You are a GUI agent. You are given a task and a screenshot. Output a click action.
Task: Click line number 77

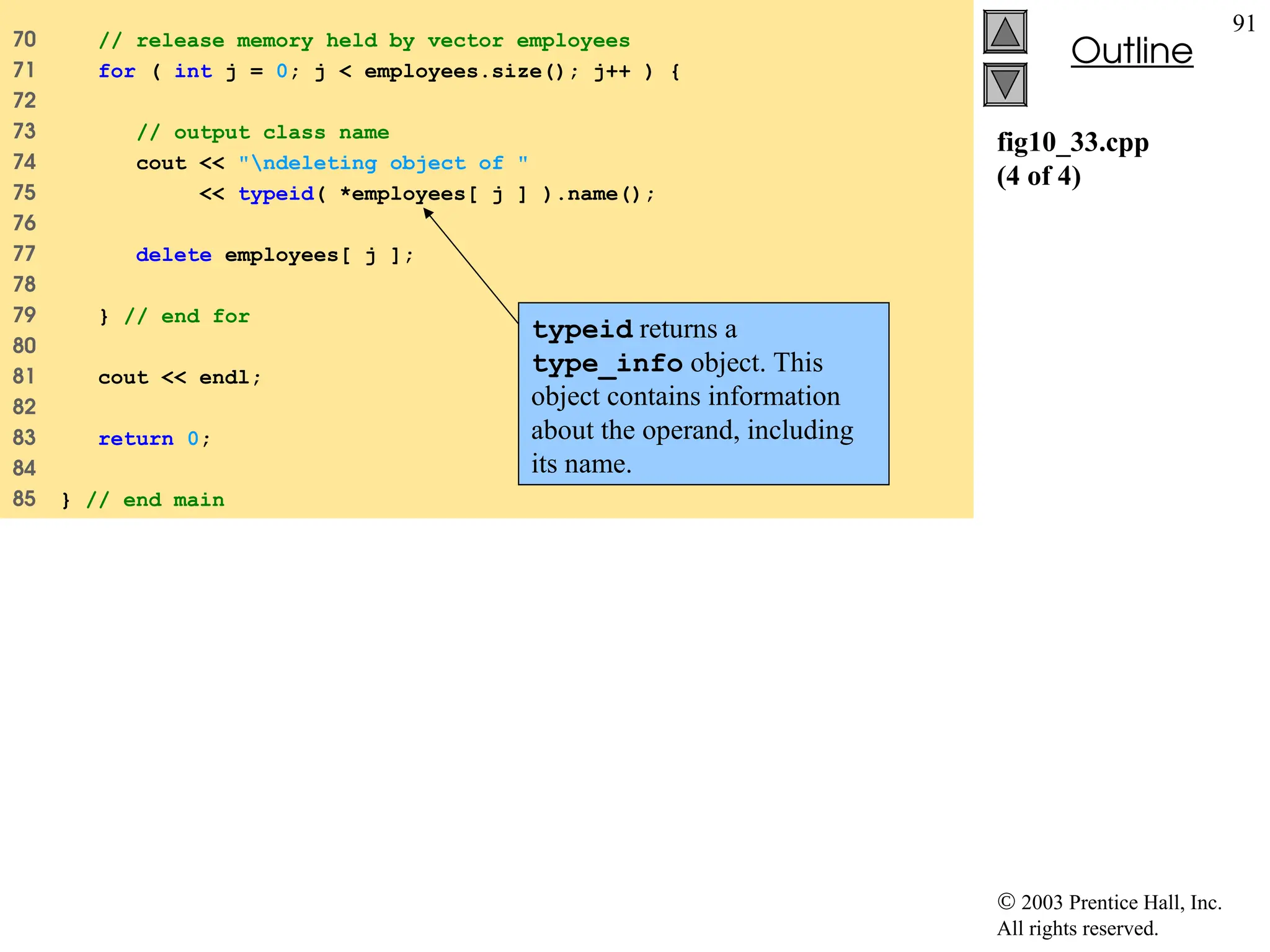[x=24, y=254]
